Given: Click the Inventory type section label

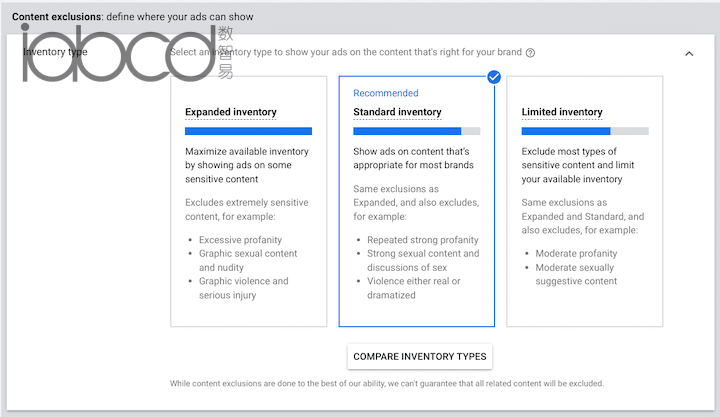Looking at the screenshot, I should pos(55,52).
